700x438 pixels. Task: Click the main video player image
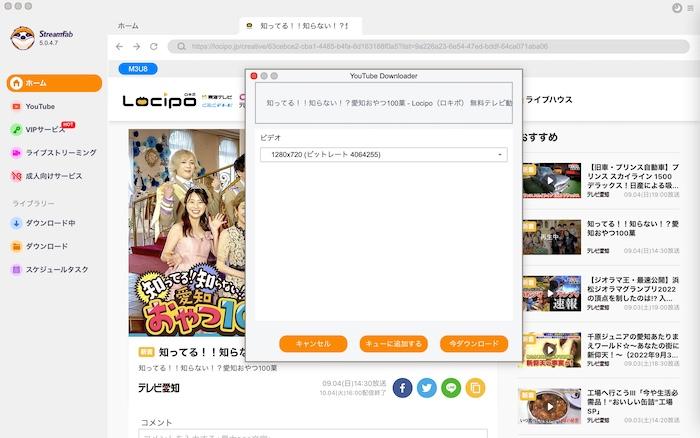187,233
